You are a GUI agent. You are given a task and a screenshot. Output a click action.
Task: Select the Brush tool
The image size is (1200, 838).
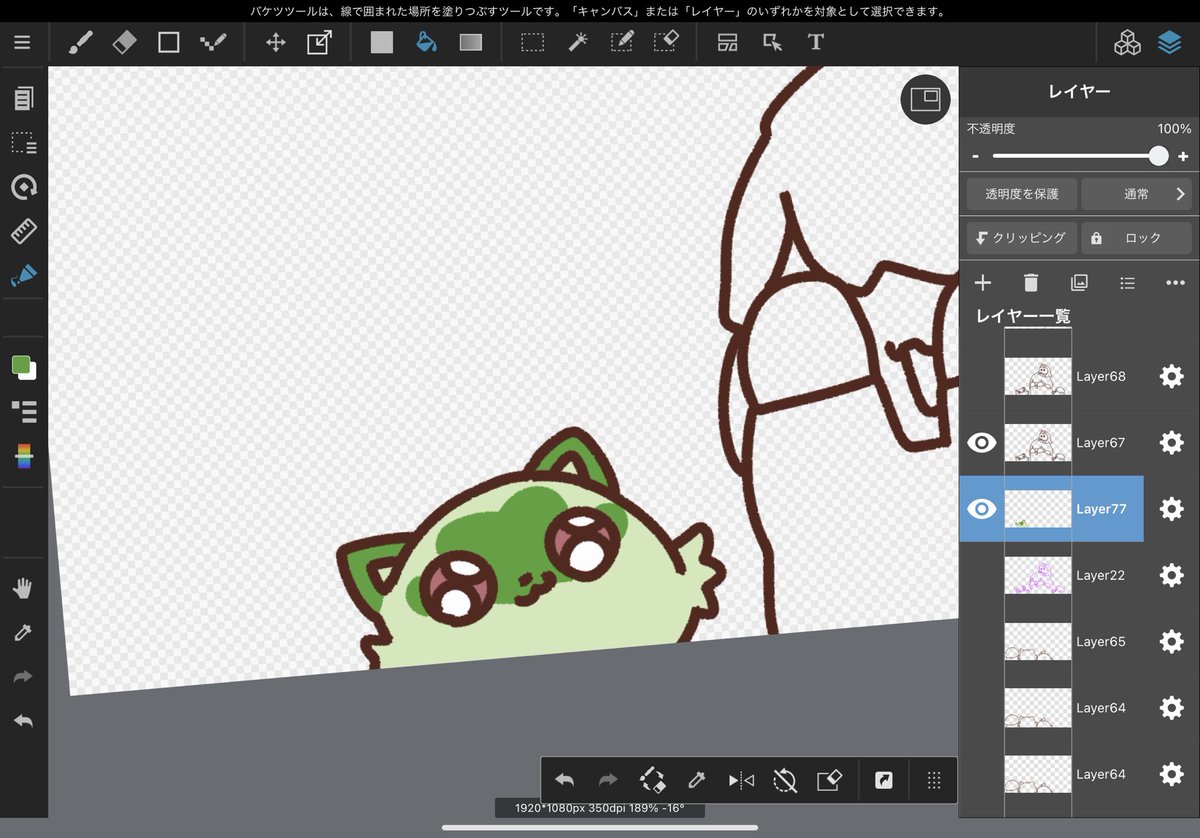point(80,43)
